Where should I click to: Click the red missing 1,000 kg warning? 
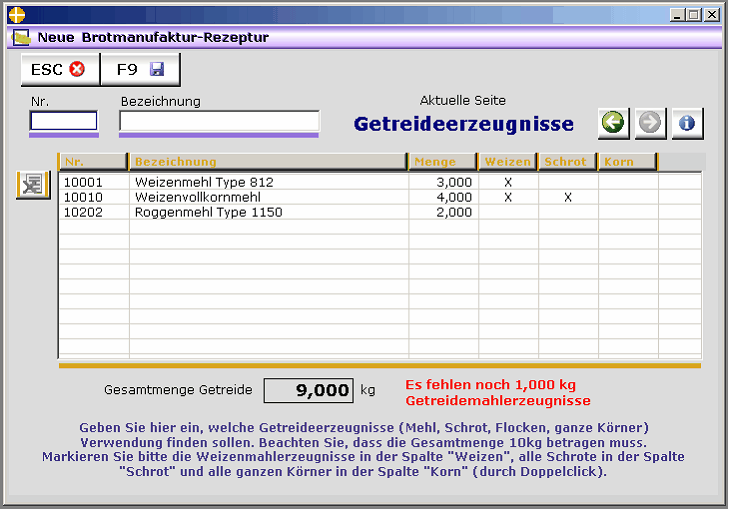coord(498,392)
